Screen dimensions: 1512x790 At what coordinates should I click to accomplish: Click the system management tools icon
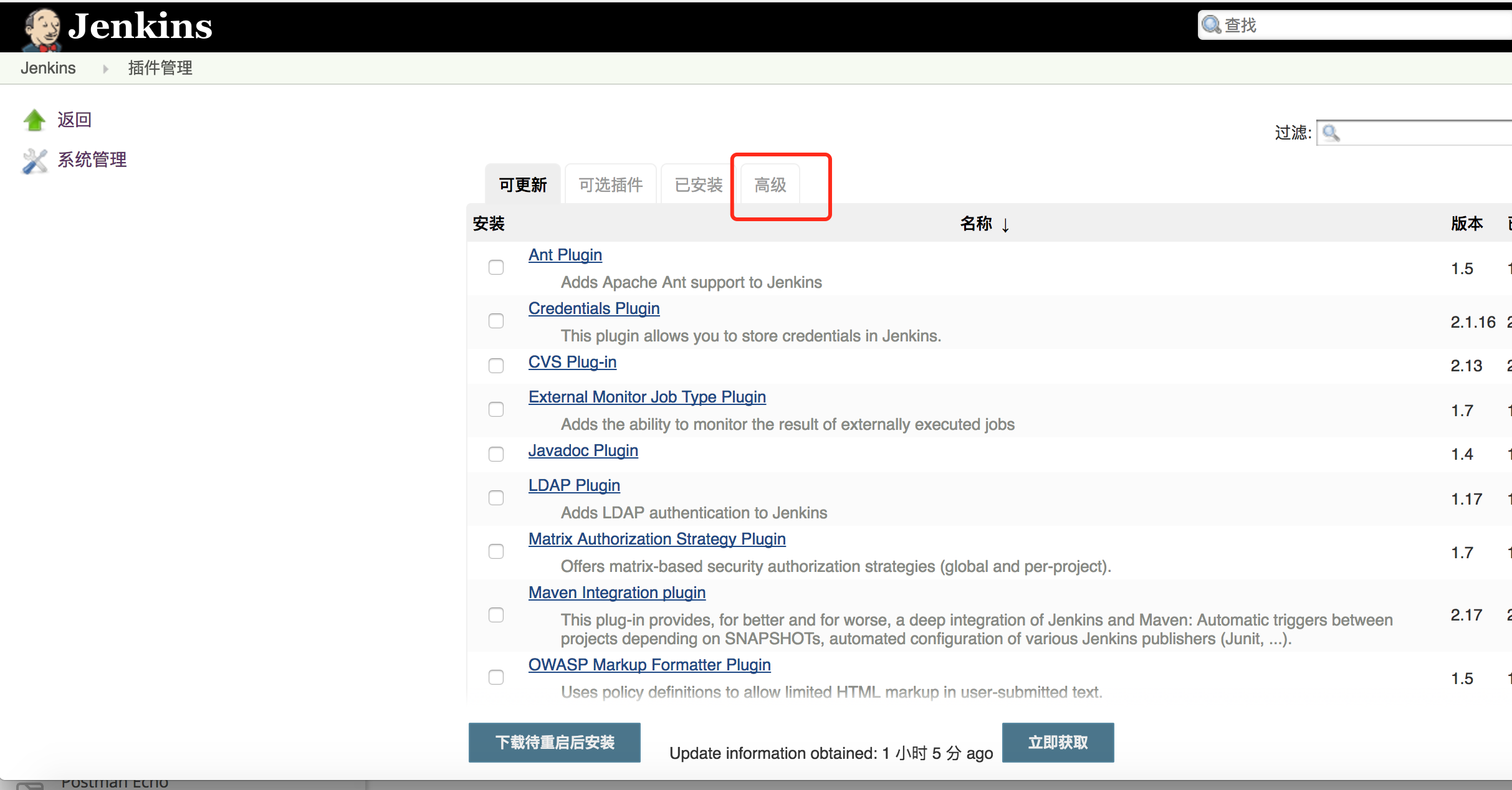35,161
